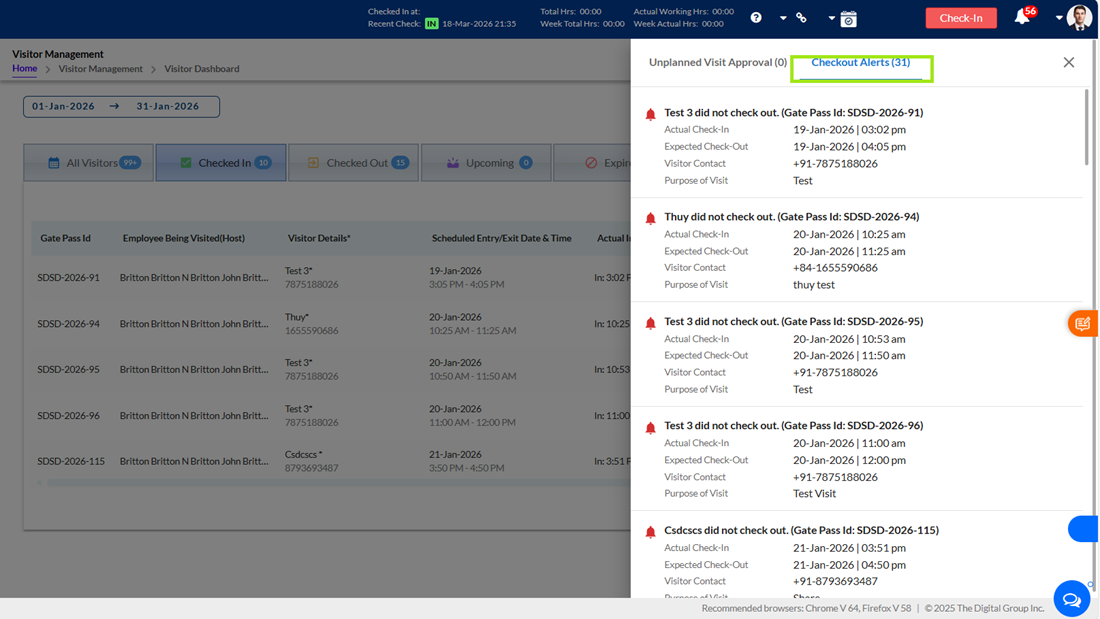The width and height of the screenshot is (1100, 619).
Task: Expand the dropdown arrow next to profile avatar
Action: coord(1059,18)
